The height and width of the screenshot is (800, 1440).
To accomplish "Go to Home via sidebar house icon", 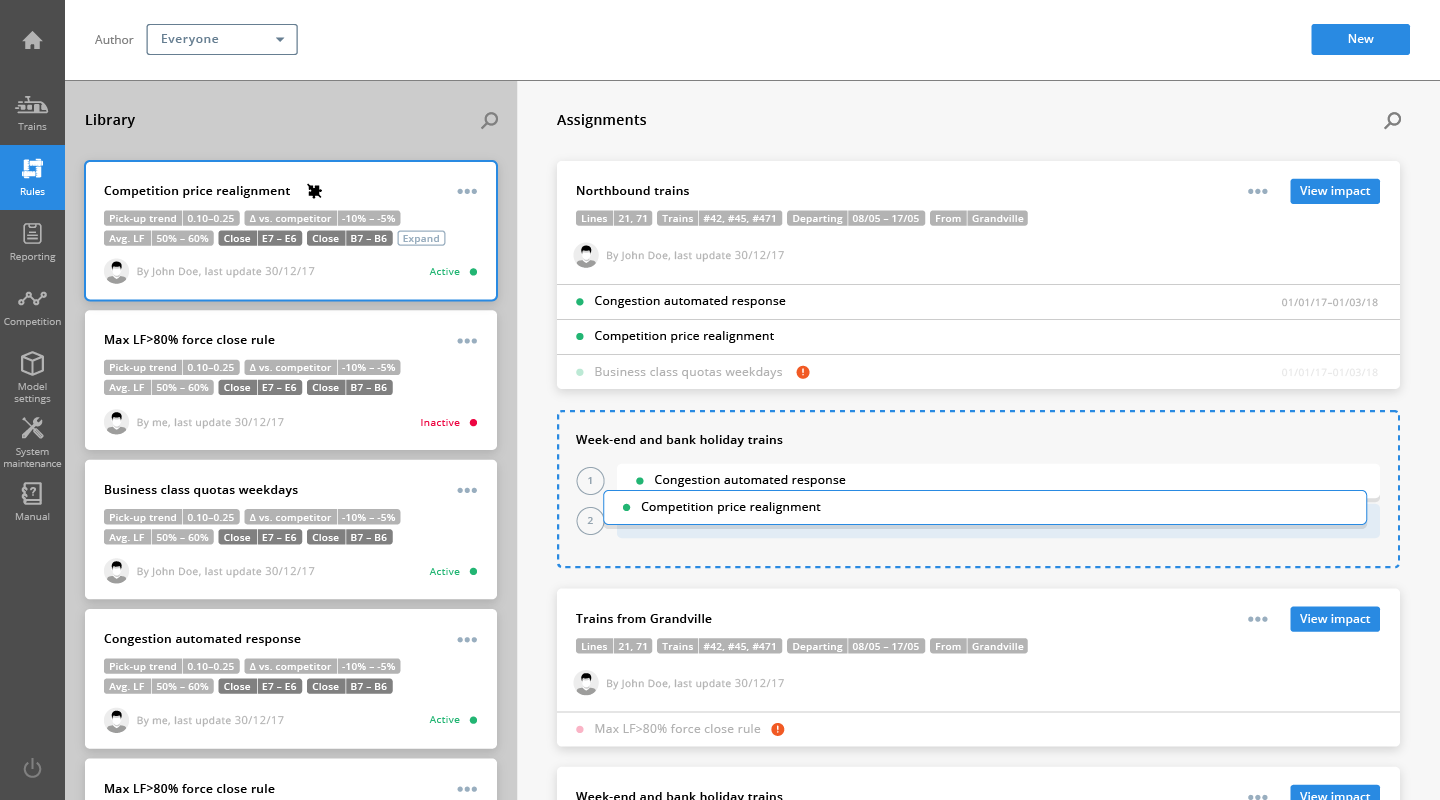I will pyautogui.click(x=32, y=40).
